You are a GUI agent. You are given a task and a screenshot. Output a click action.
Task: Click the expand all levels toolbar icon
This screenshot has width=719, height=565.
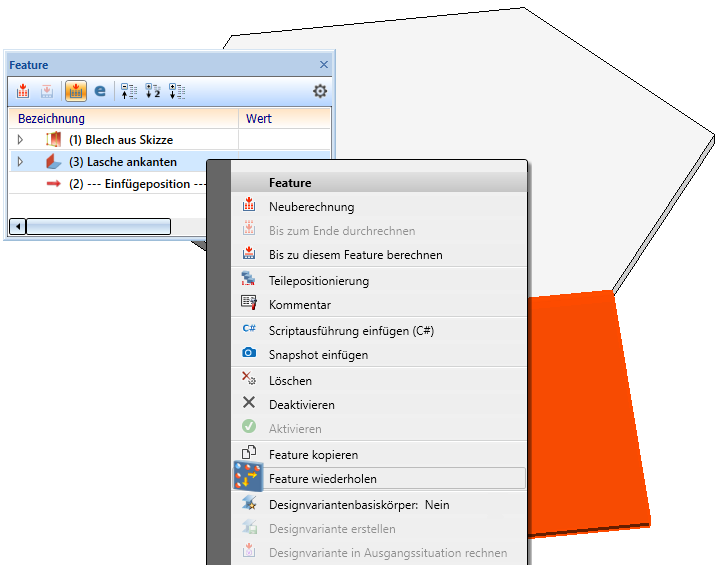pos(177,91)
